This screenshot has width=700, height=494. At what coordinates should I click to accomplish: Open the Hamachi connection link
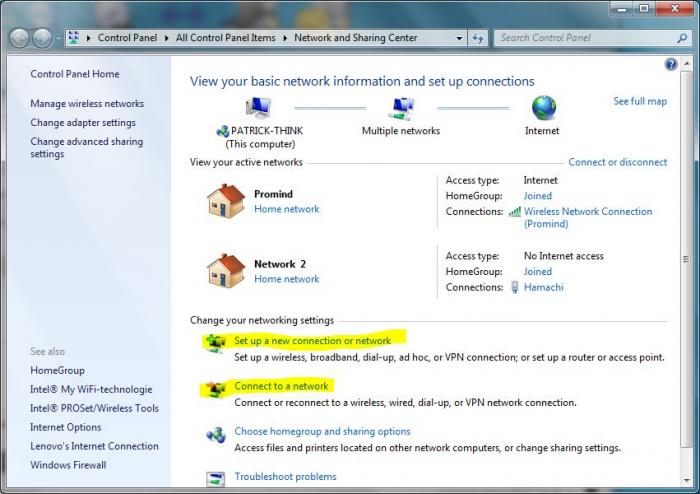click(x=544, y=287)
